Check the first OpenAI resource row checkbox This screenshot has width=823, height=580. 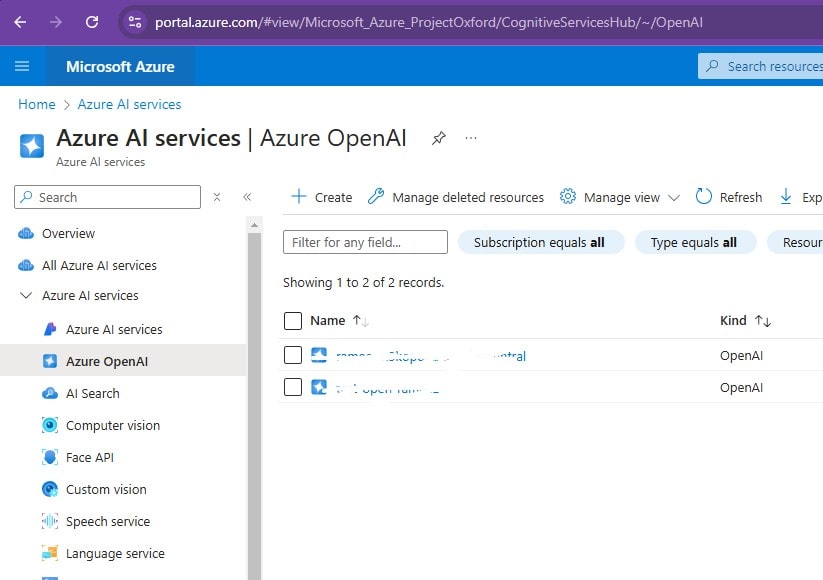[293, 355]
